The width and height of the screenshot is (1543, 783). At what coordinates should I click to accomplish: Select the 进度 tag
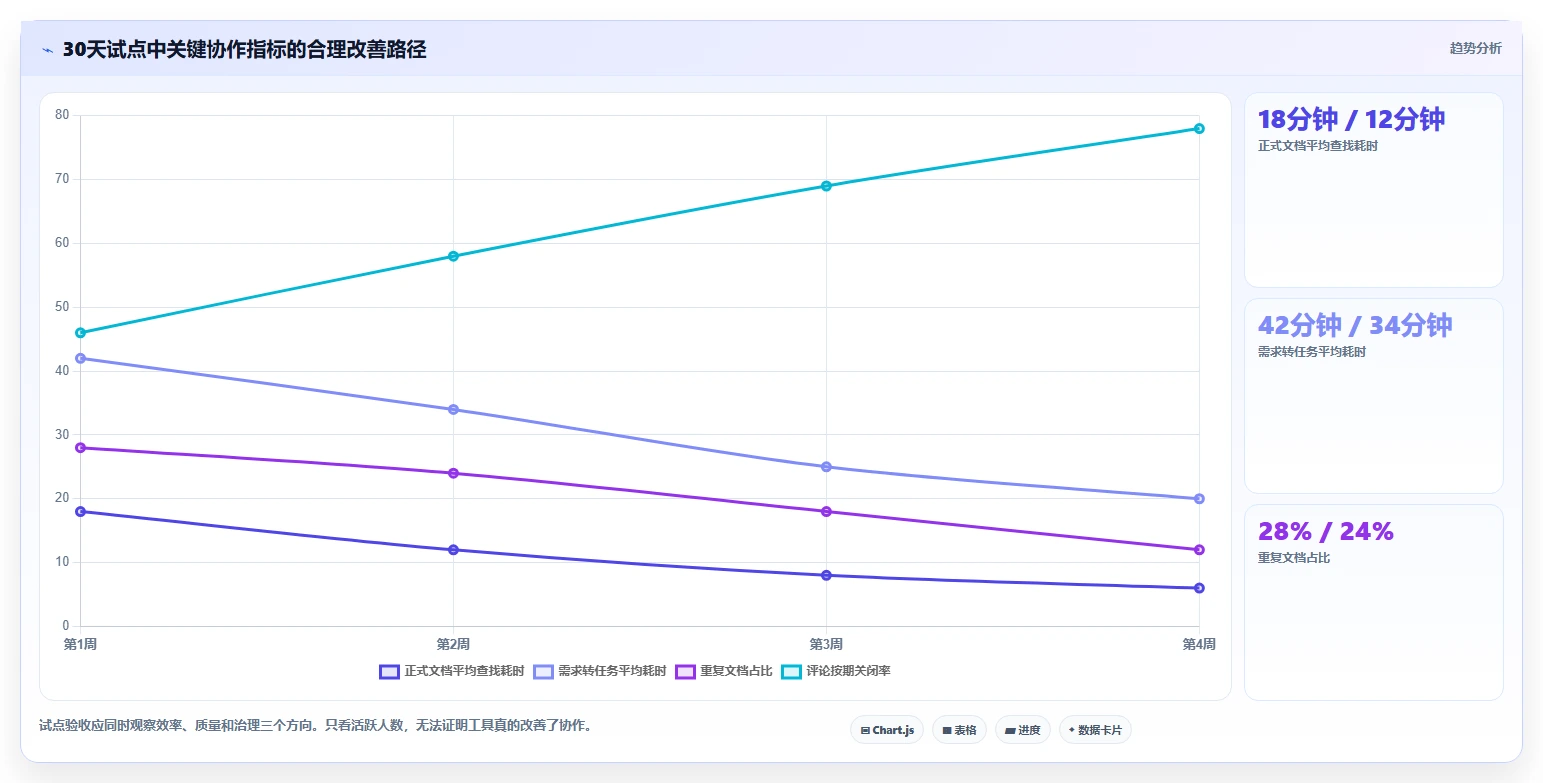click(x=1022, y=730)
